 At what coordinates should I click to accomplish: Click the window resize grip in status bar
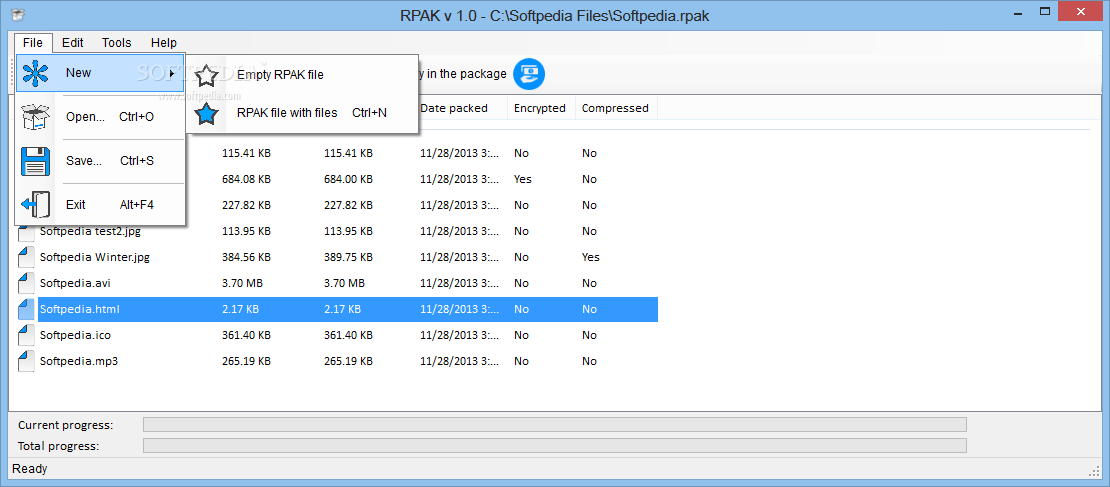[1094, 471]
